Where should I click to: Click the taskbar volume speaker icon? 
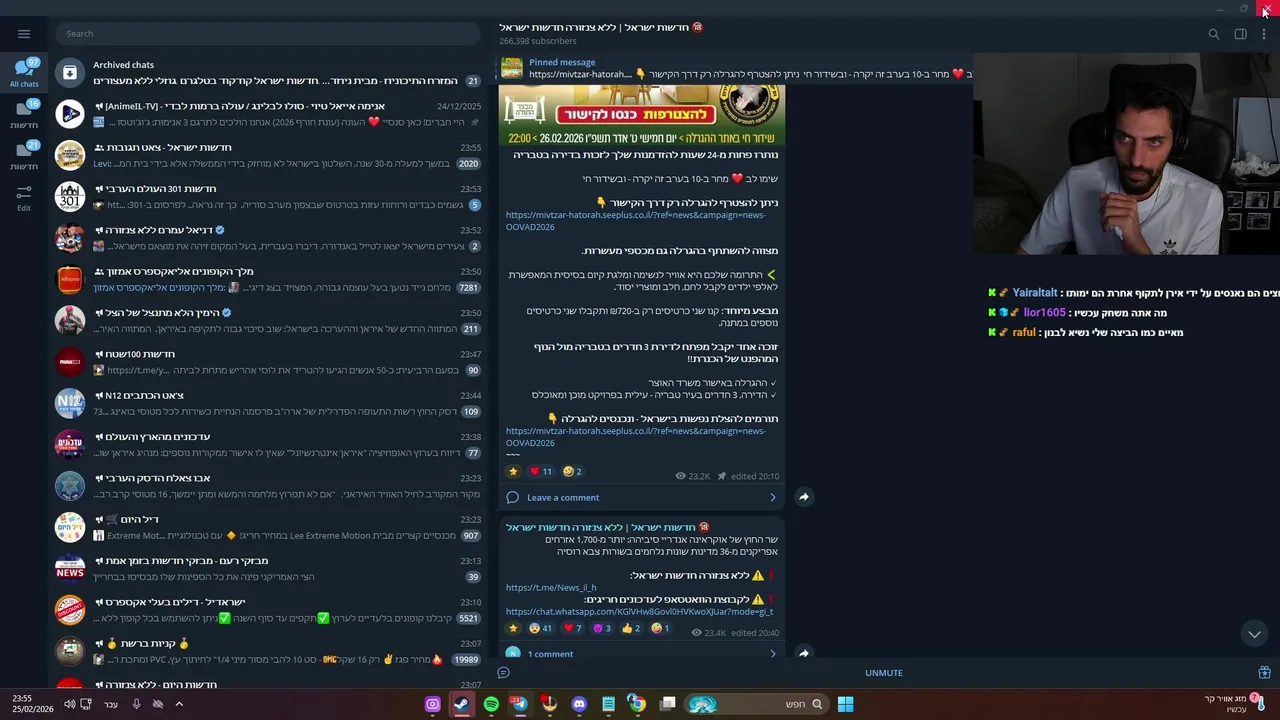click(70, 704)
